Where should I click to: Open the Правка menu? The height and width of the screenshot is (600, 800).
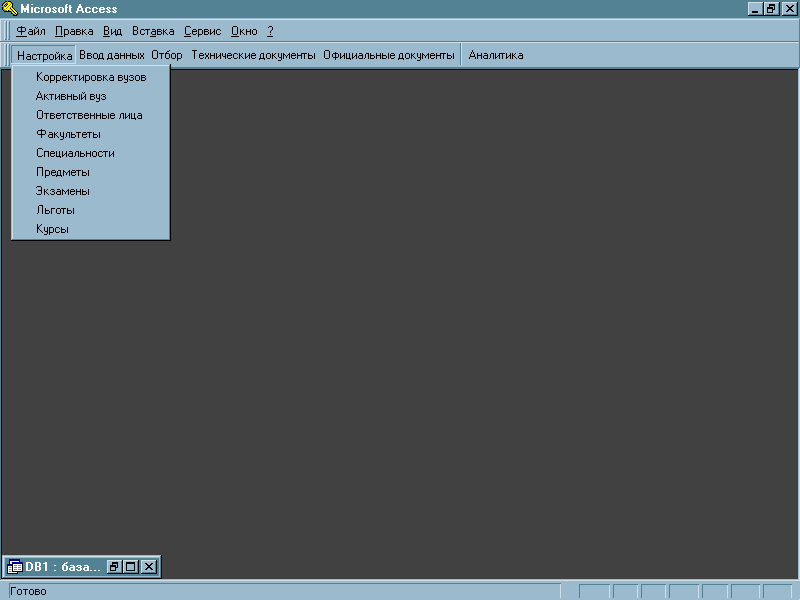pyautogui.click(x=74, y=31)
